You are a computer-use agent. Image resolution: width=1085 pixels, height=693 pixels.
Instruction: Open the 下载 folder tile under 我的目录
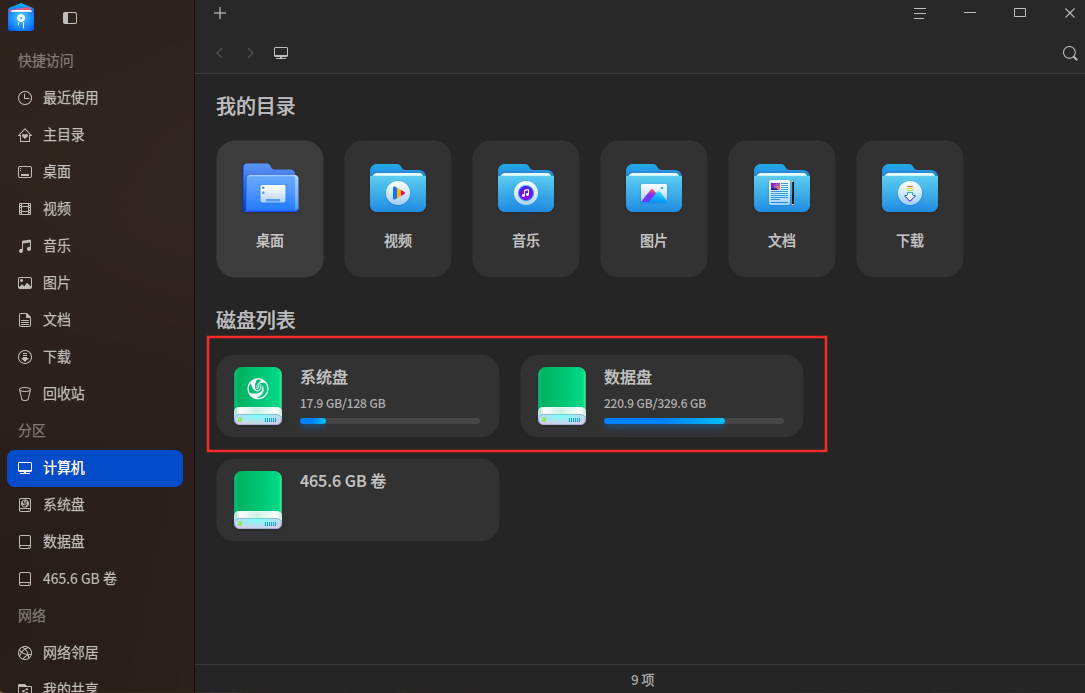tap(910, 209)
